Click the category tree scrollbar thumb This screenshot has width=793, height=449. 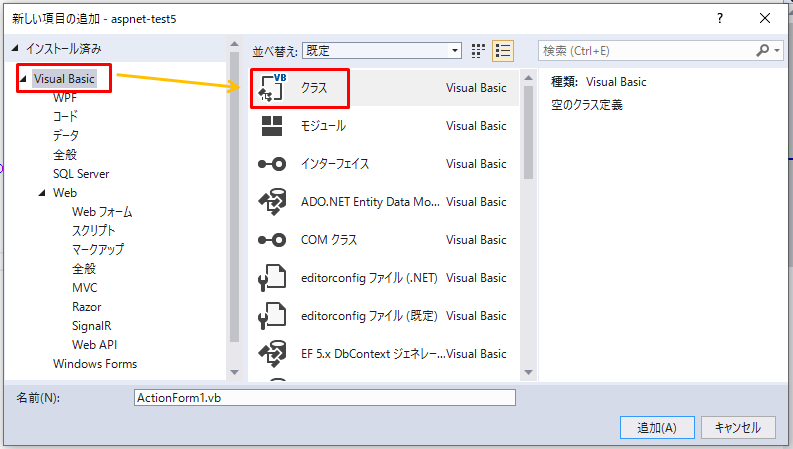234,197
